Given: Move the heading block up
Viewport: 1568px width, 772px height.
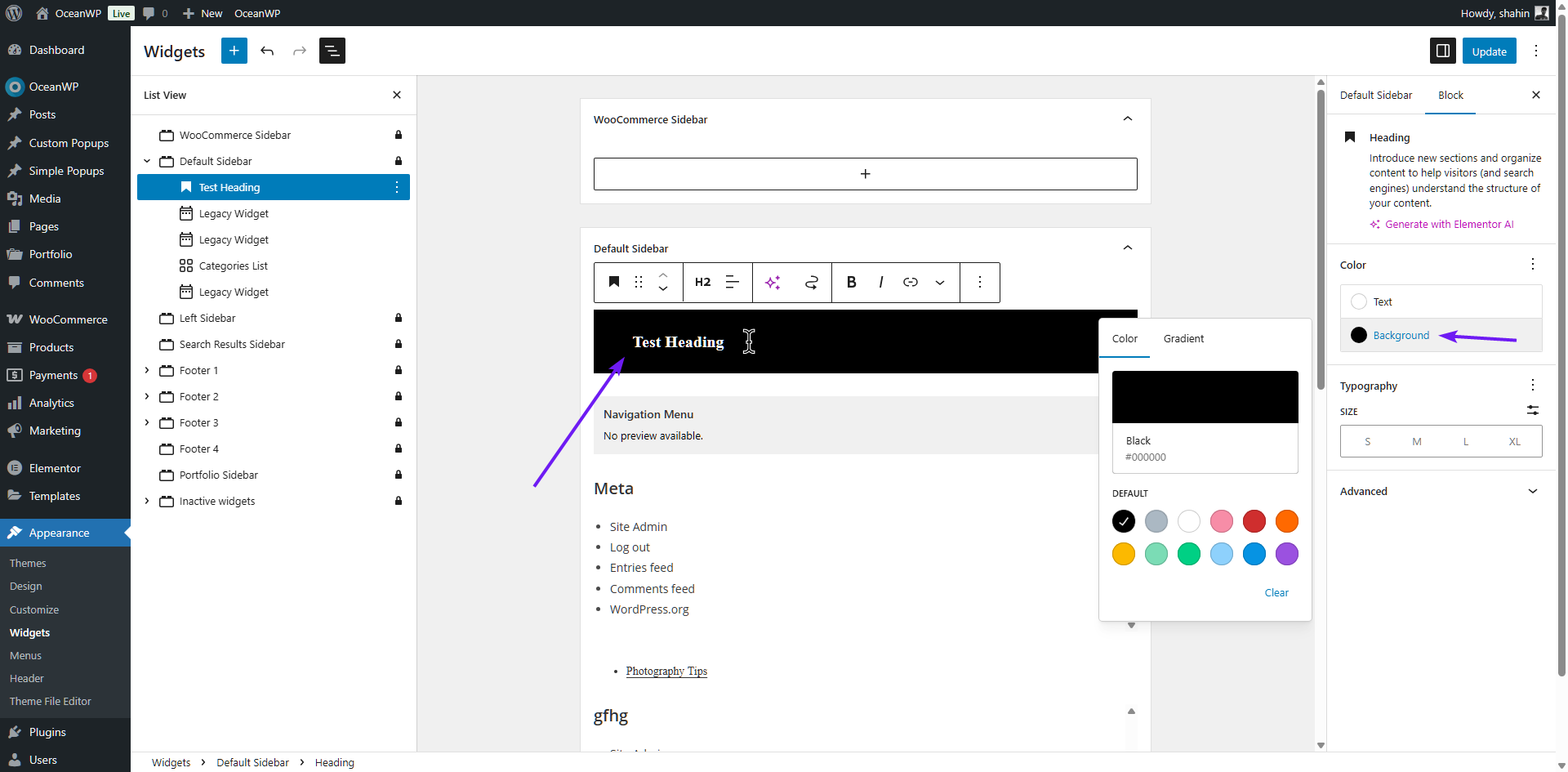Looking at the screenshot, I should (663, 274).
